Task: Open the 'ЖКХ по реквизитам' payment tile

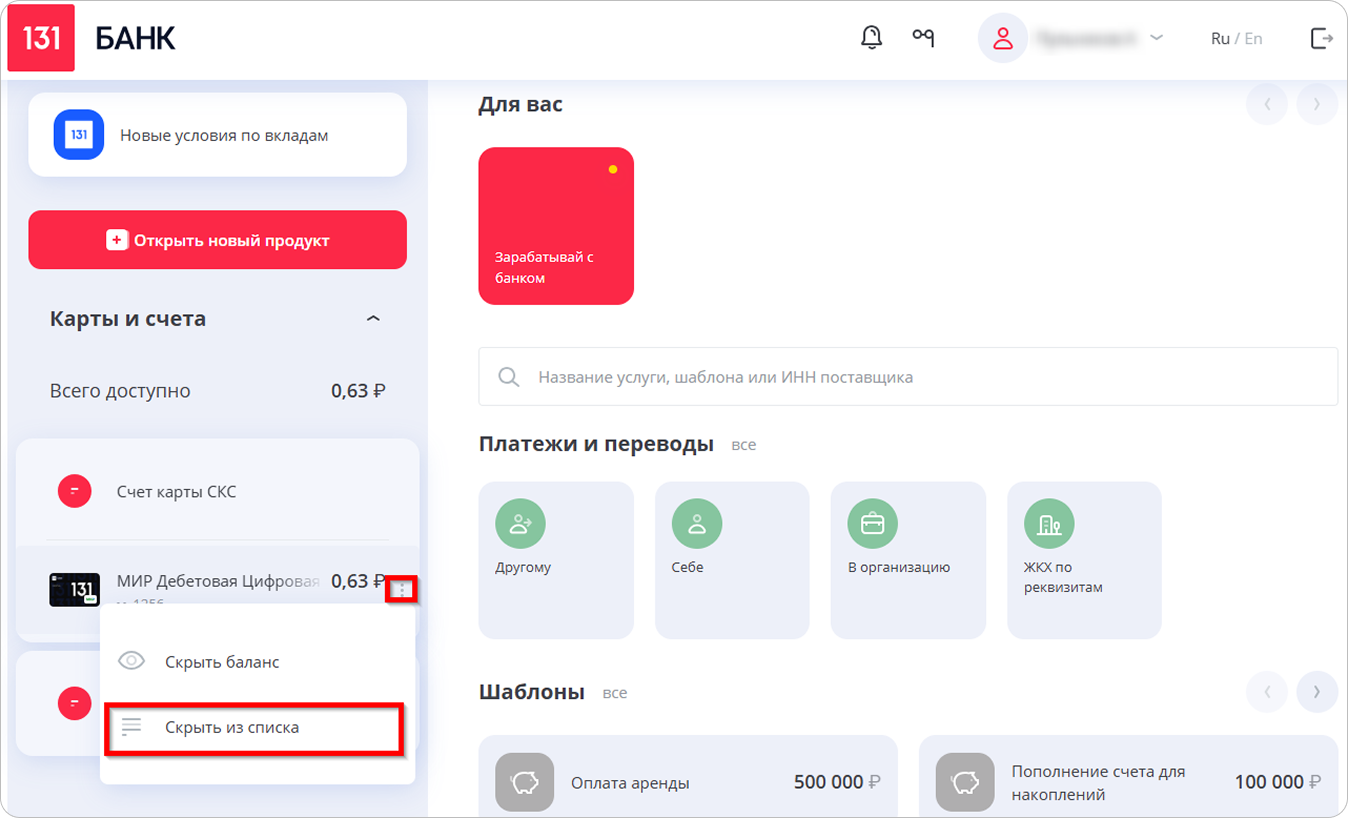Action: [x=1083, y=559]
